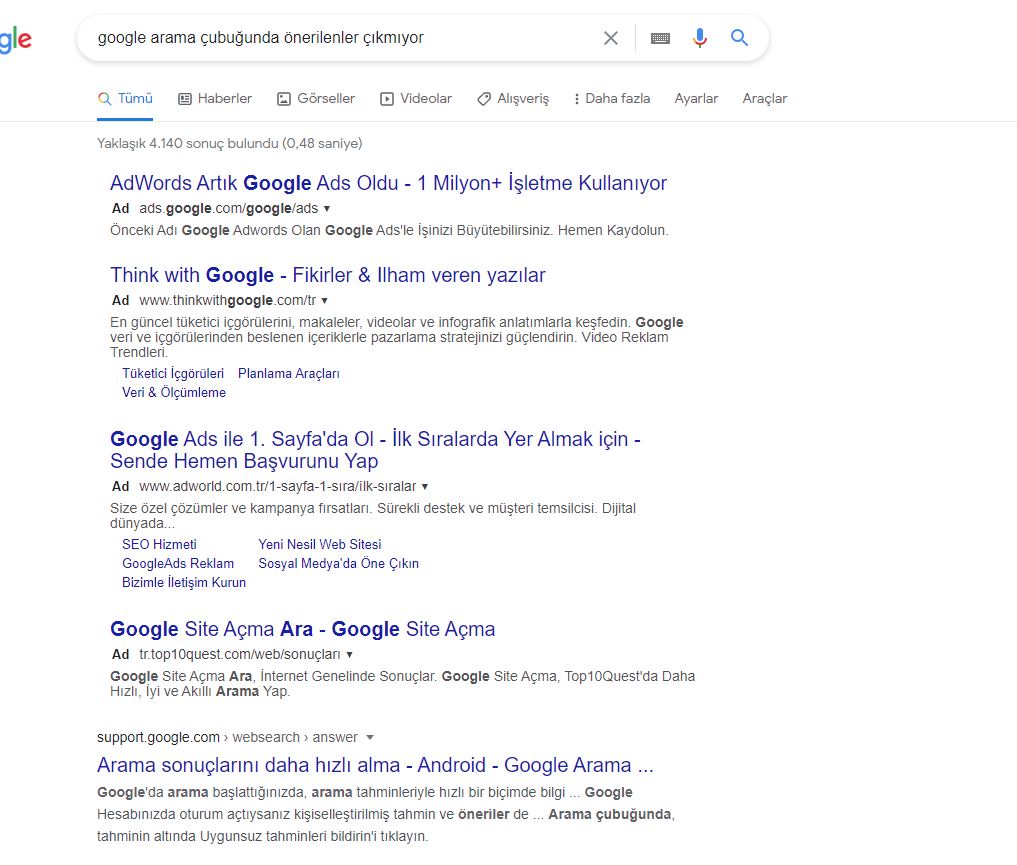Open the Bizimle İletişim Kurun sitelink
1017x865 pixels.
pyautogui.click(x=184, y=582)
